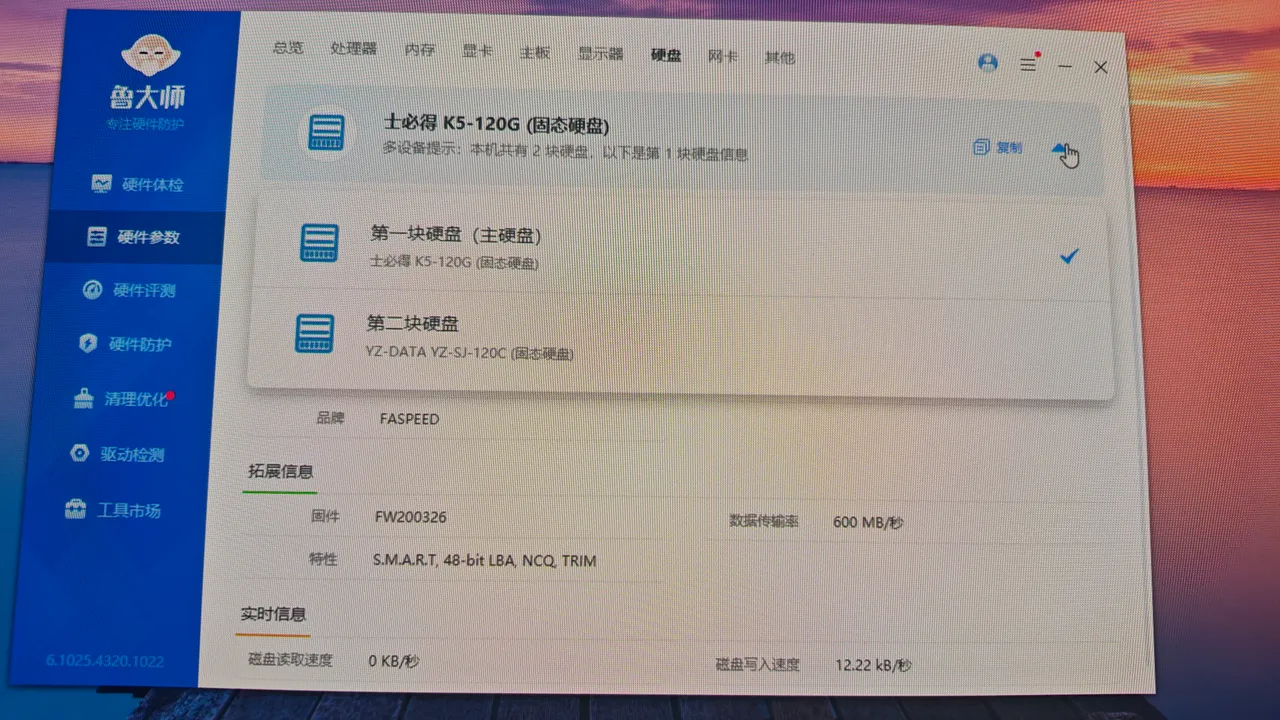This screenshot has width=1280, height=720.
Task: Click the S.M.A.R.T, 48-bit LBA features text
Action: (484, 561)
